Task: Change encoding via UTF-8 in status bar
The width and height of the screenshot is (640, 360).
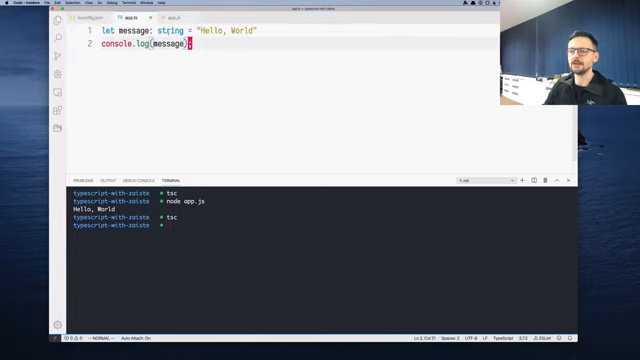Action: pyautogui.click(x=471, y=338)
